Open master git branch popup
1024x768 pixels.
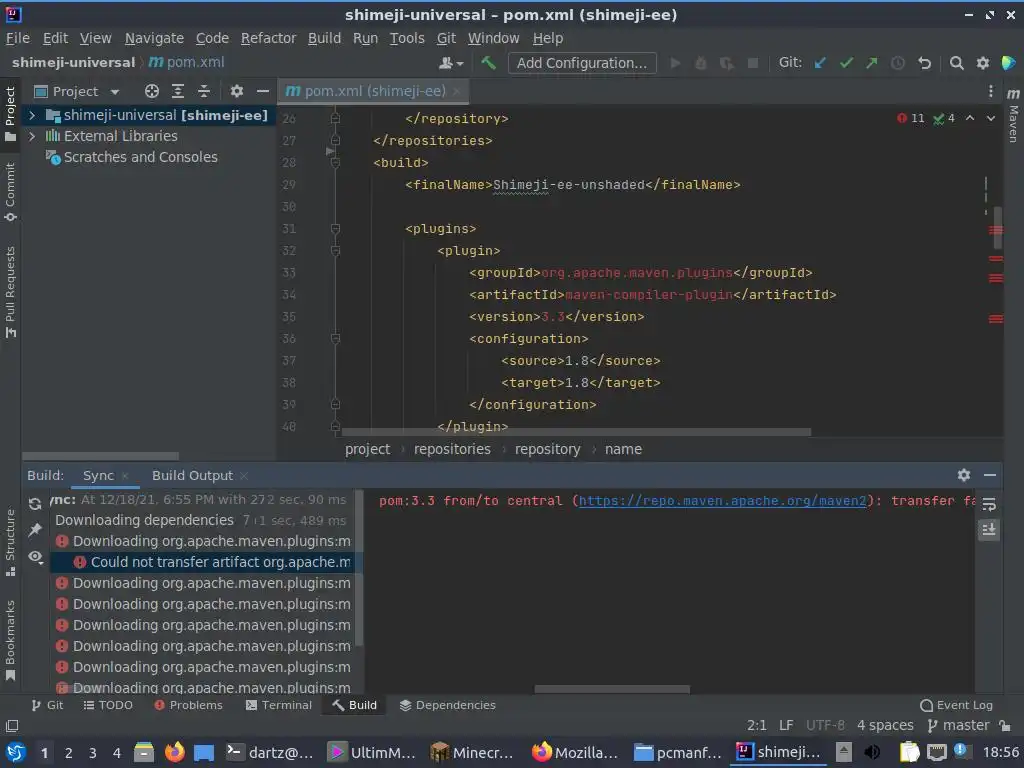click(x=958, y=726)
